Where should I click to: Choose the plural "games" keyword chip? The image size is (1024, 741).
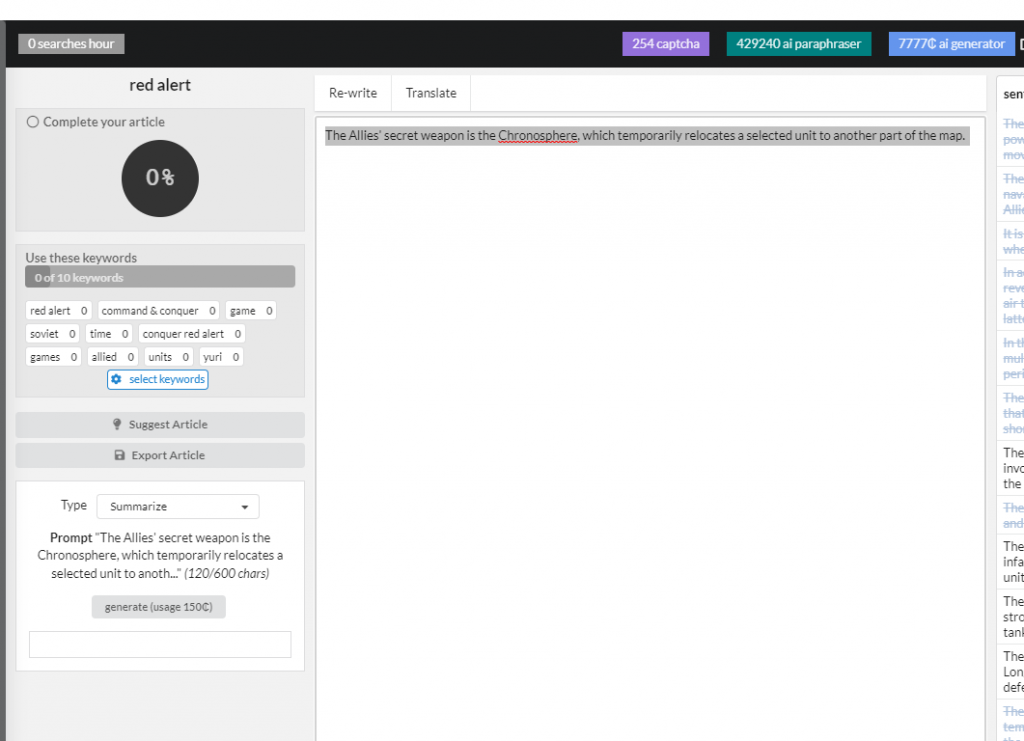tap(54, 356)
